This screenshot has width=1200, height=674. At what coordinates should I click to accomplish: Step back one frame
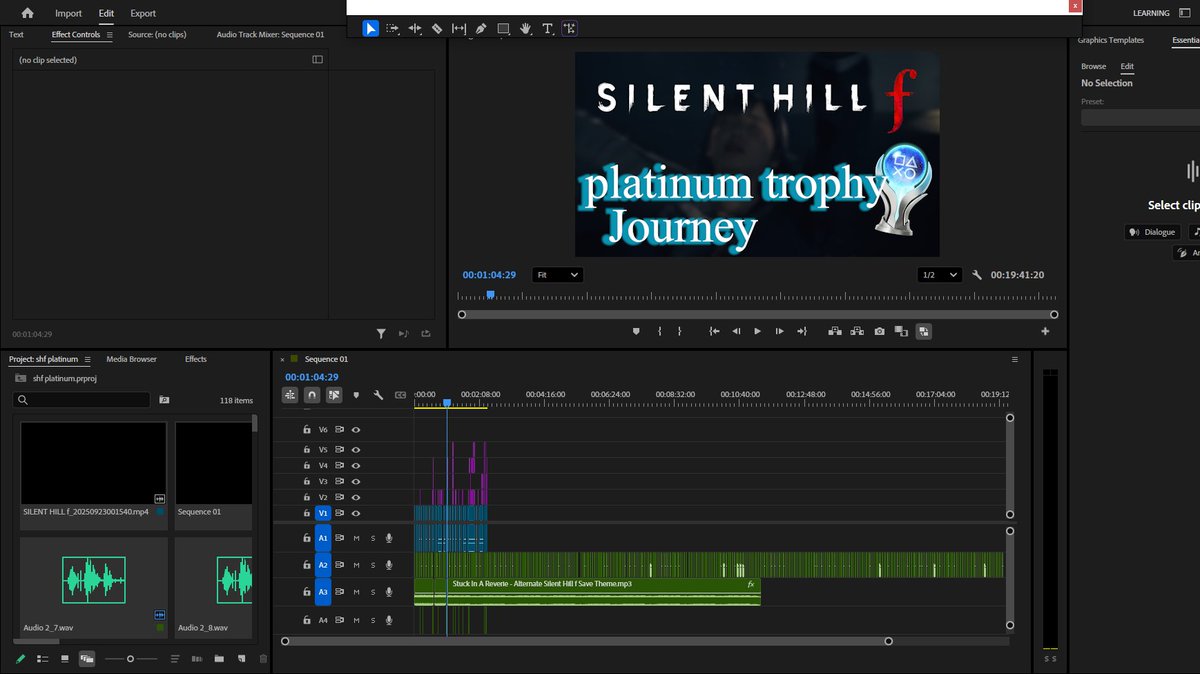click(736, 331)
